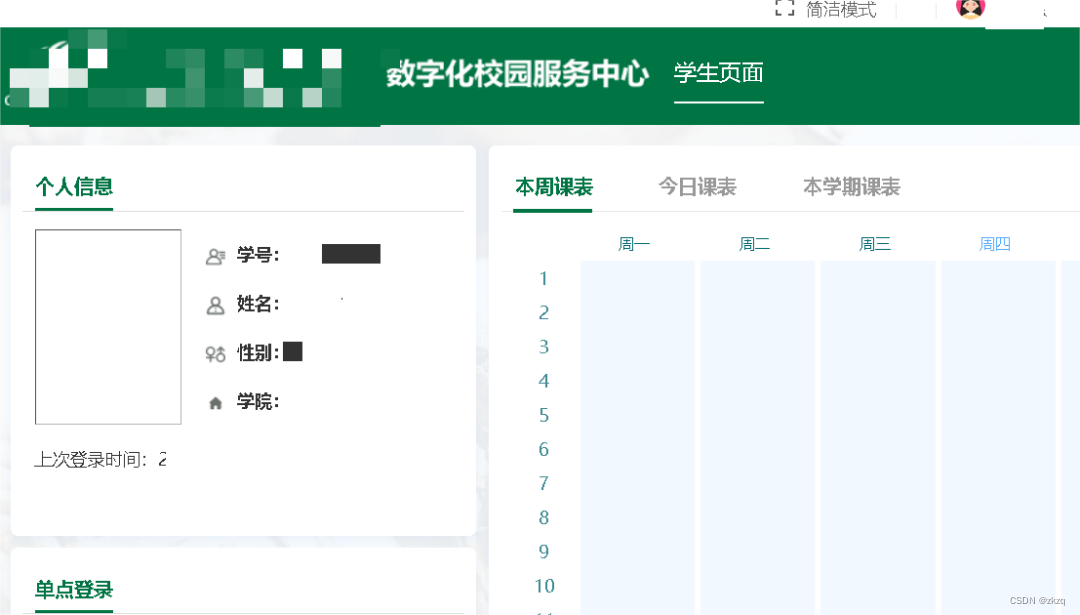Click period number 1 in the timetable
Viewport: 1080px width, 615px height.
(x=543, y=279)
